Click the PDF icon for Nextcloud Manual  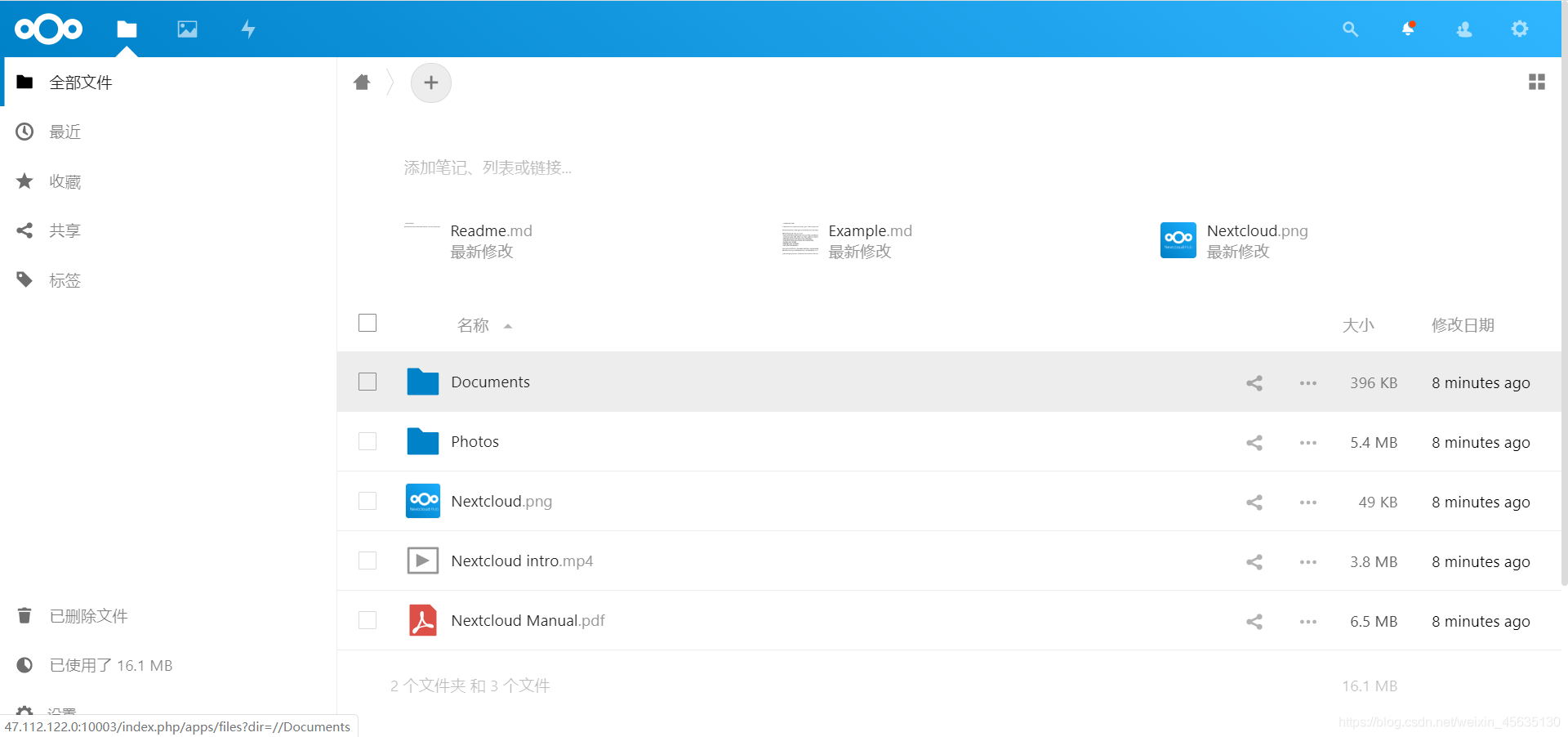(x=423, y=620)
